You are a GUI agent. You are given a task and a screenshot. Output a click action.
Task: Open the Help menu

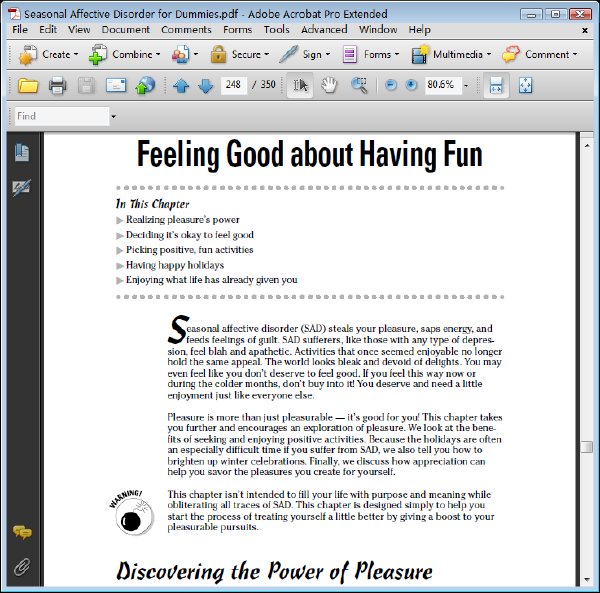point(419,29)
